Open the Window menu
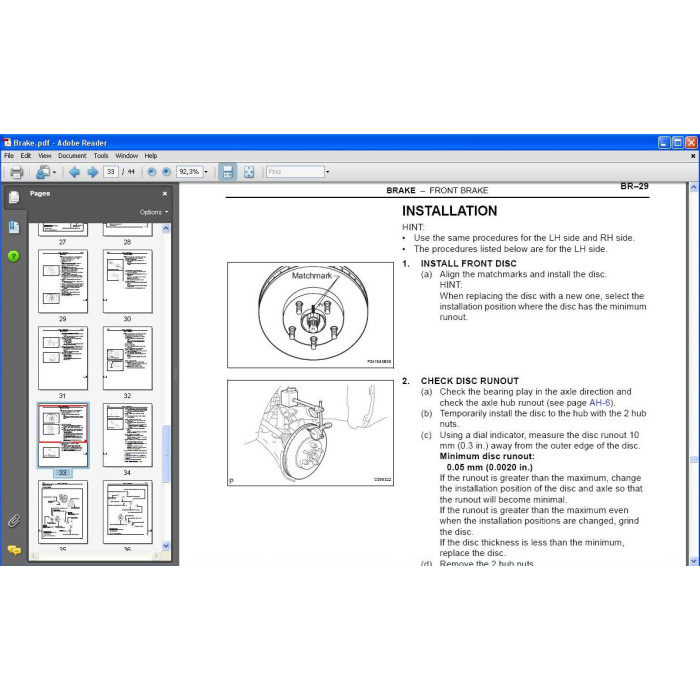The image size is (700, 700). [x=127, y=156]
